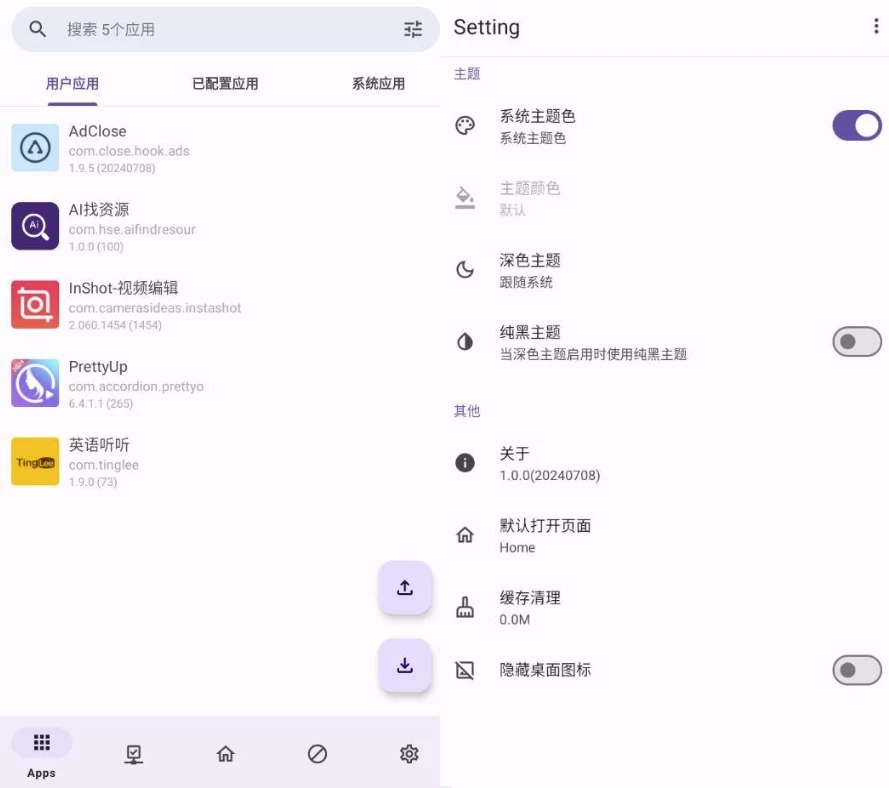Enable the 纯黑主题 switch
889x788 pixels.
click(855, 341)
